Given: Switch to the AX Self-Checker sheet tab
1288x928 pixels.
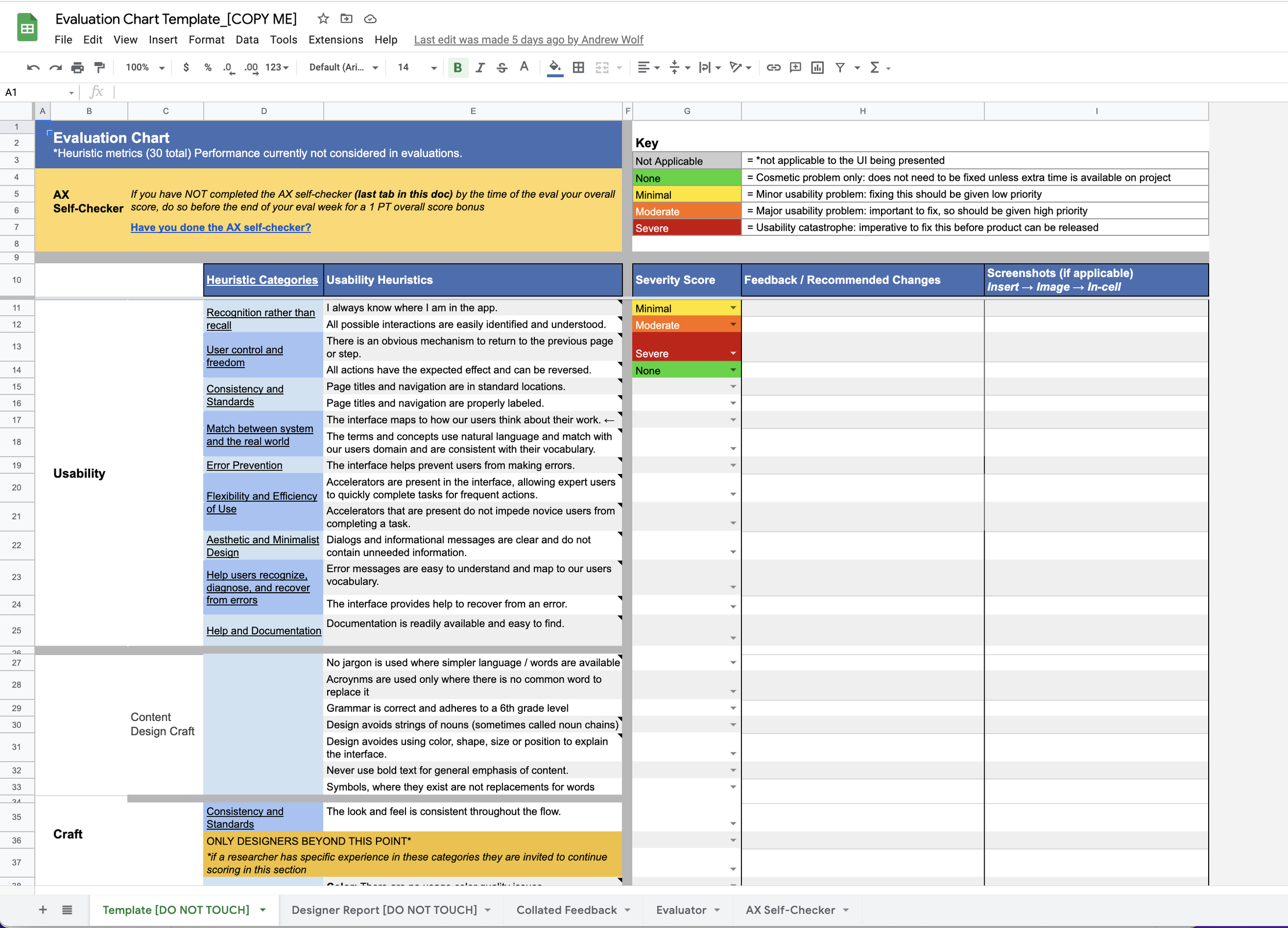Looking at the screenshot, I should pos(789,909).
